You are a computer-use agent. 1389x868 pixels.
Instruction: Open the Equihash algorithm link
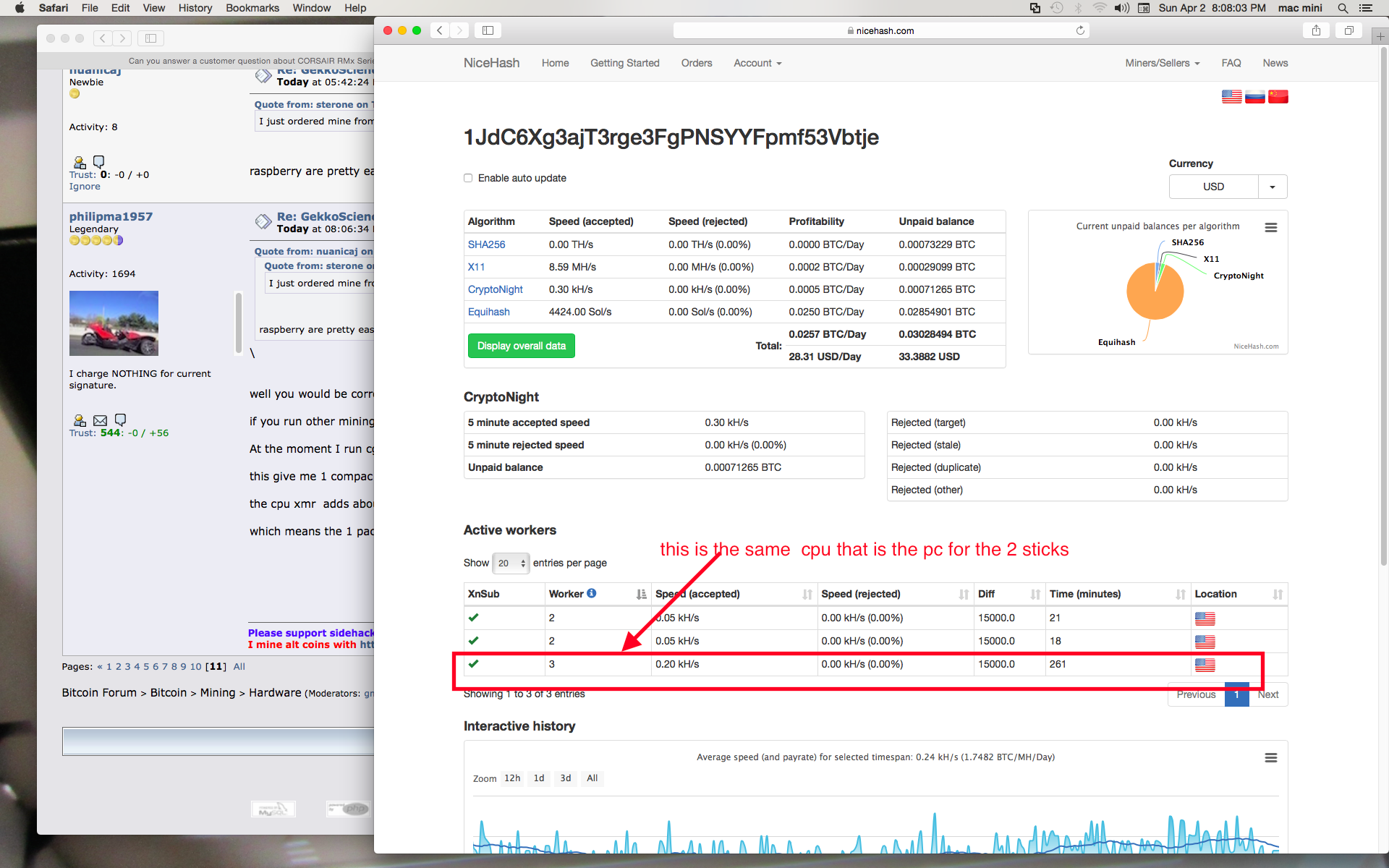pyautogui.click(x=489, y=312)
